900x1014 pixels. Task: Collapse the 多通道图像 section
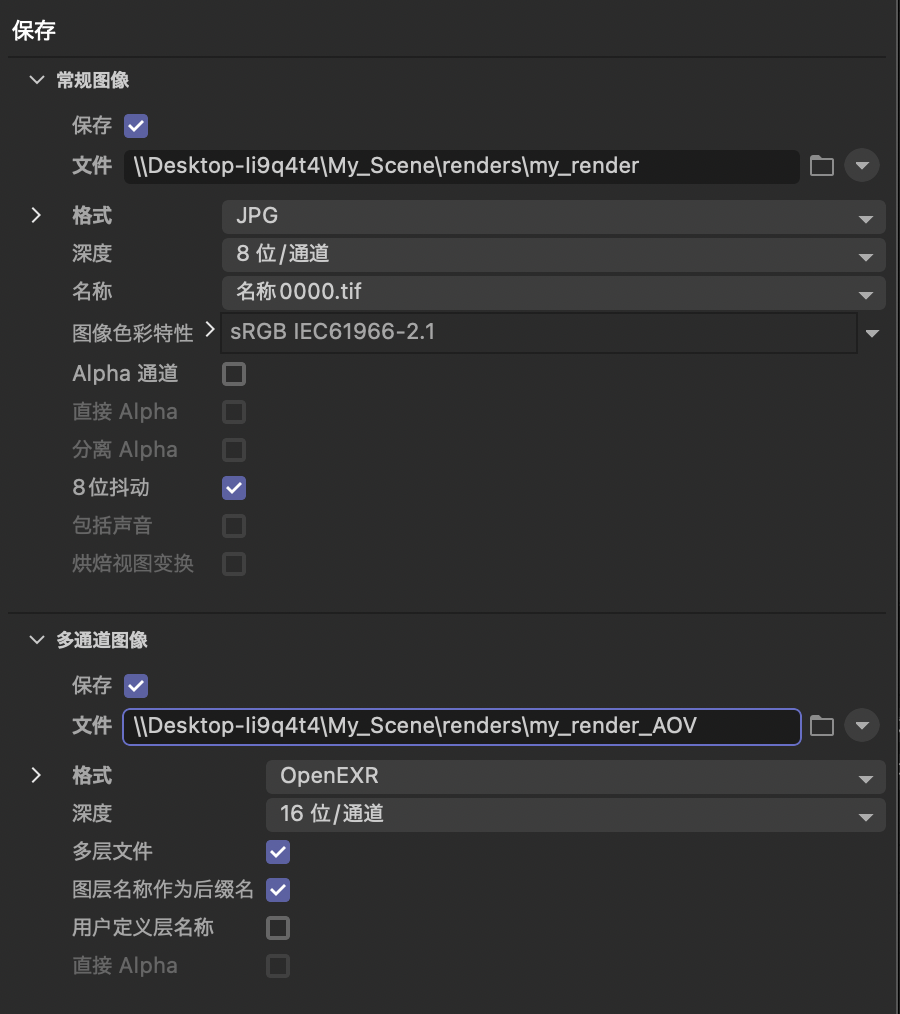click(x=37, y=640)
